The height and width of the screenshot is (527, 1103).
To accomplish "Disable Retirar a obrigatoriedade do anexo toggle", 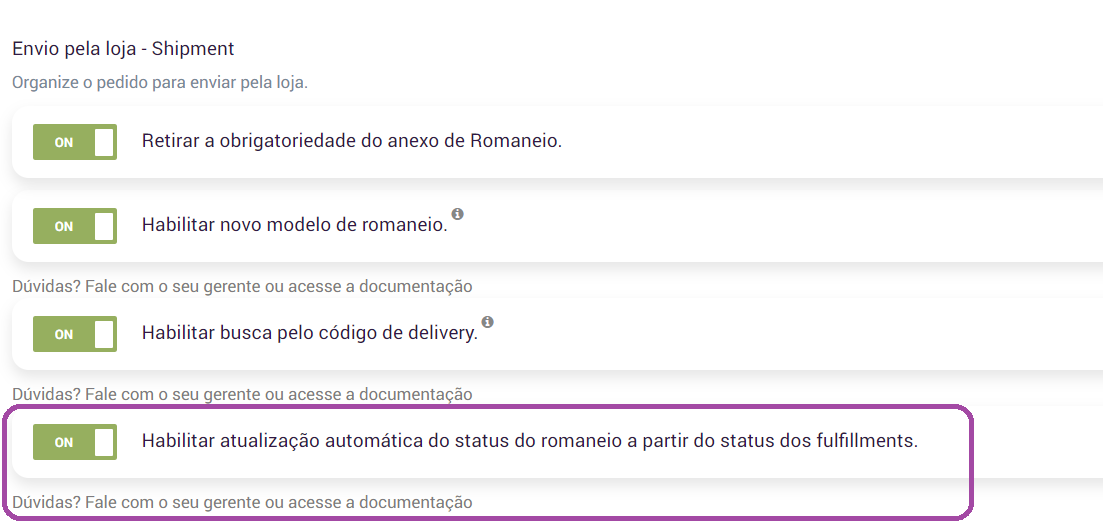I will tap(75, 142).
